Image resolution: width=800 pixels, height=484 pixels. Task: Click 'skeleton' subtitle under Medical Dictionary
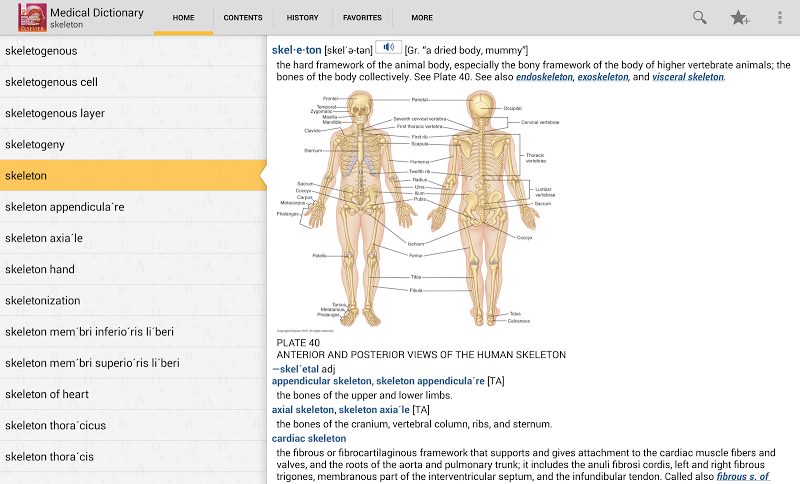pos(66,24)
